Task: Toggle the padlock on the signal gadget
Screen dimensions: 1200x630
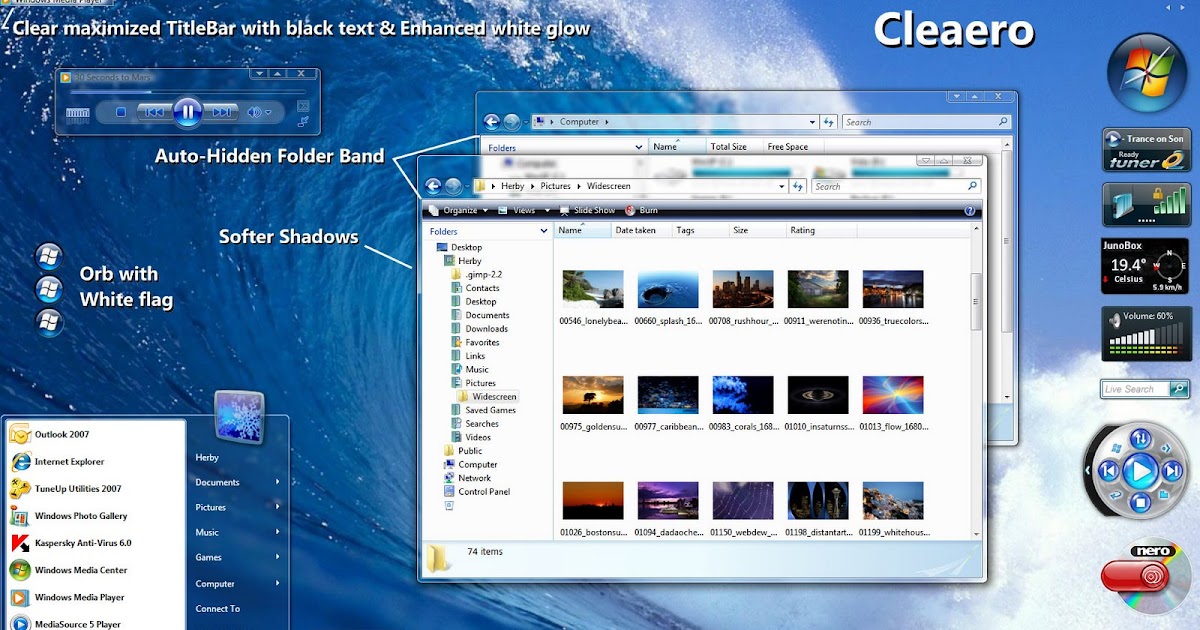Action: click(x=1158, y=192)
